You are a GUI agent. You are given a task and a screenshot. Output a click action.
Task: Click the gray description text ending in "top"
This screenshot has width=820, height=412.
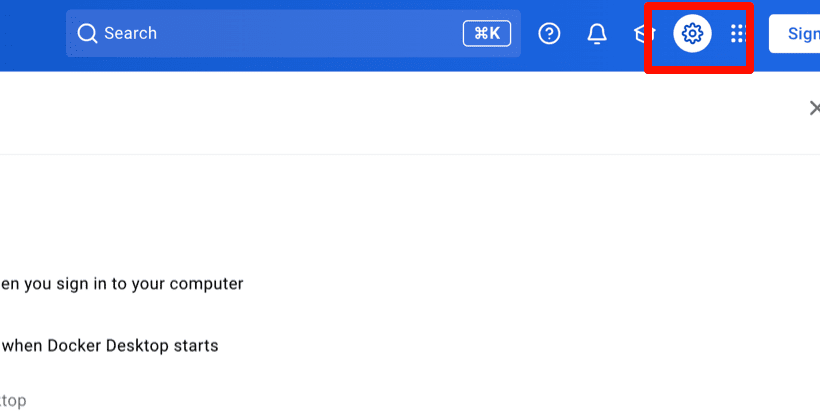13,401
